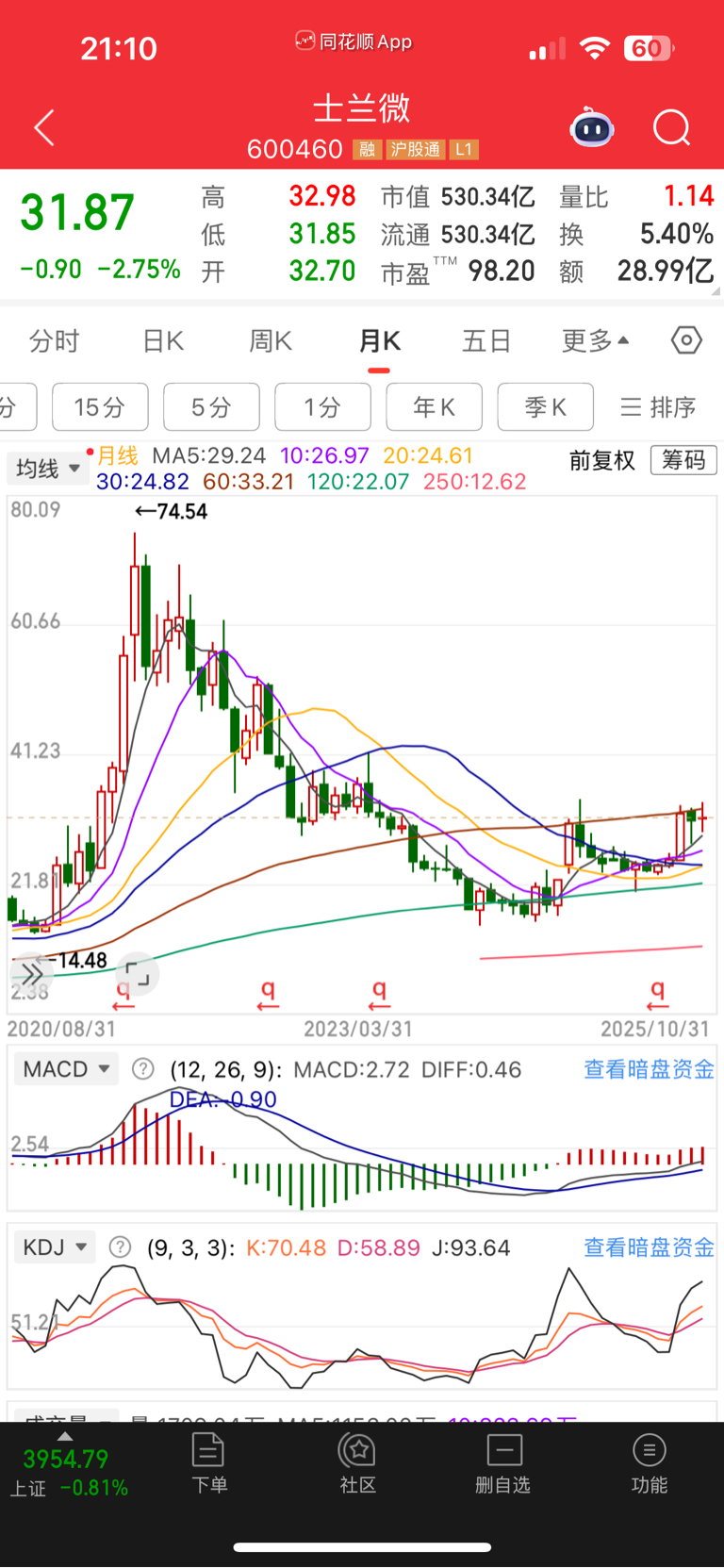Switch to the 日K tab

[162, 340]
